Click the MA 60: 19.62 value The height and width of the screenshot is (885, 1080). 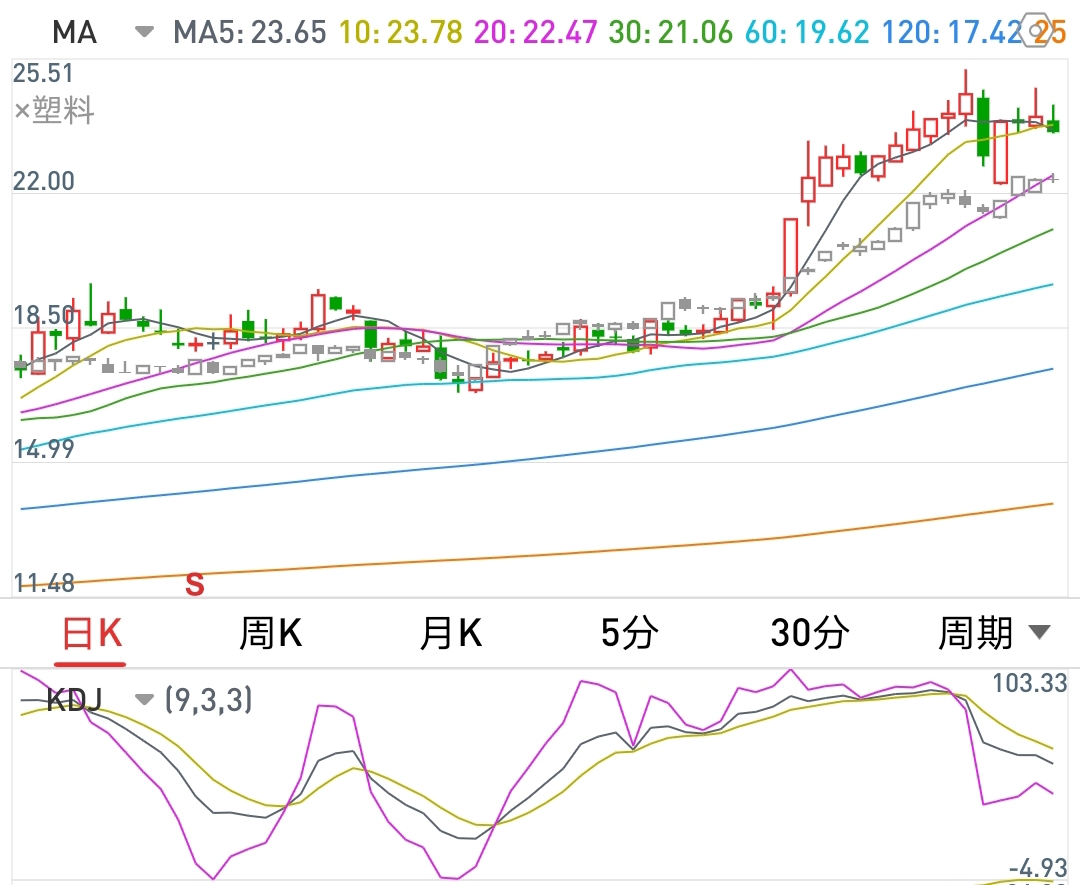coord(807,32)
